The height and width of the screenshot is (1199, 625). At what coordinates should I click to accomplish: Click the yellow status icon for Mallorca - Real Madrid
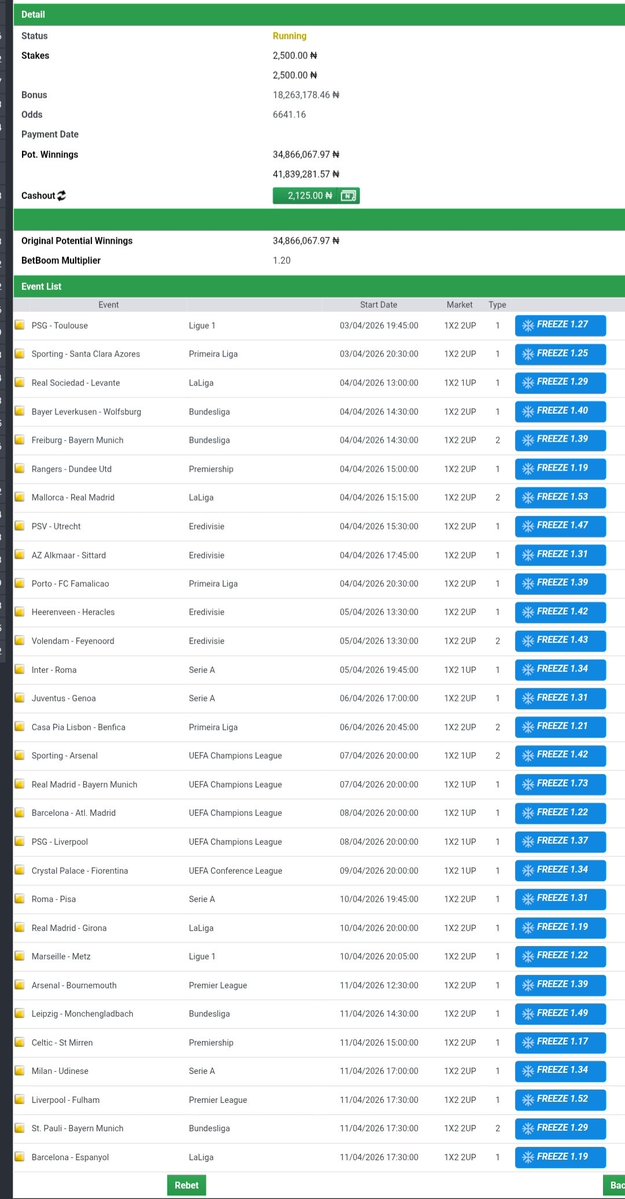pos(20,498)
